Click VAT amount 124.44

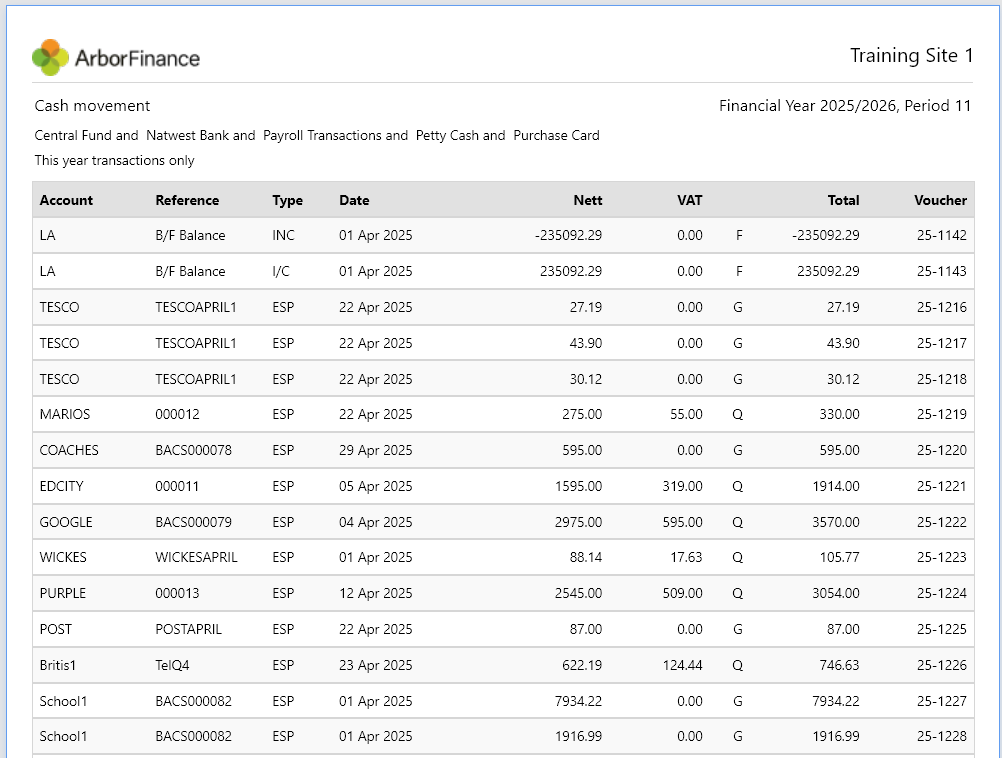pos(682,665)
